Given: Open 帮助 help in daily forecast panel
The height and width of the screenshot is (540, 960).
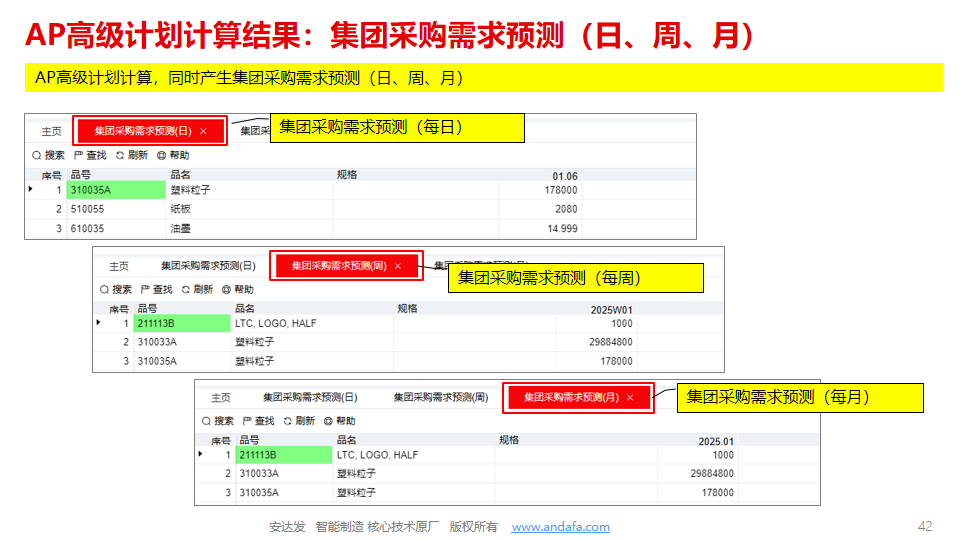Looking at the screenshot, I should pyautogui.click(x=162, y=156).
